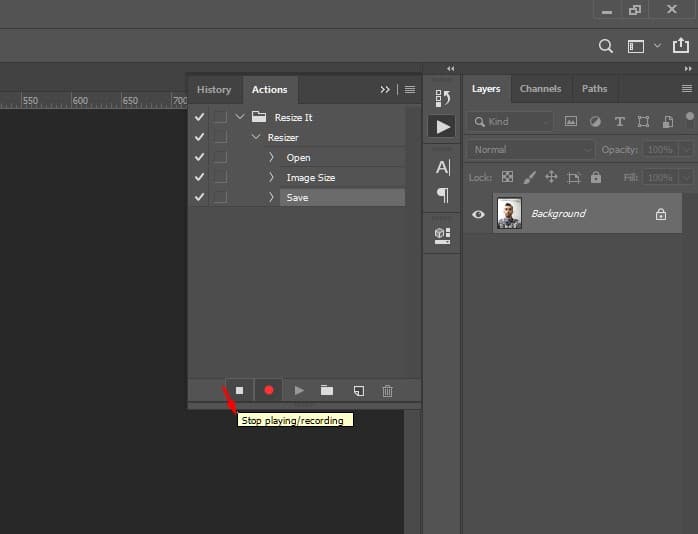Switch to the Channels tab
The height and width of the screenshot is (534, 698).
click(x=540, y=88)
